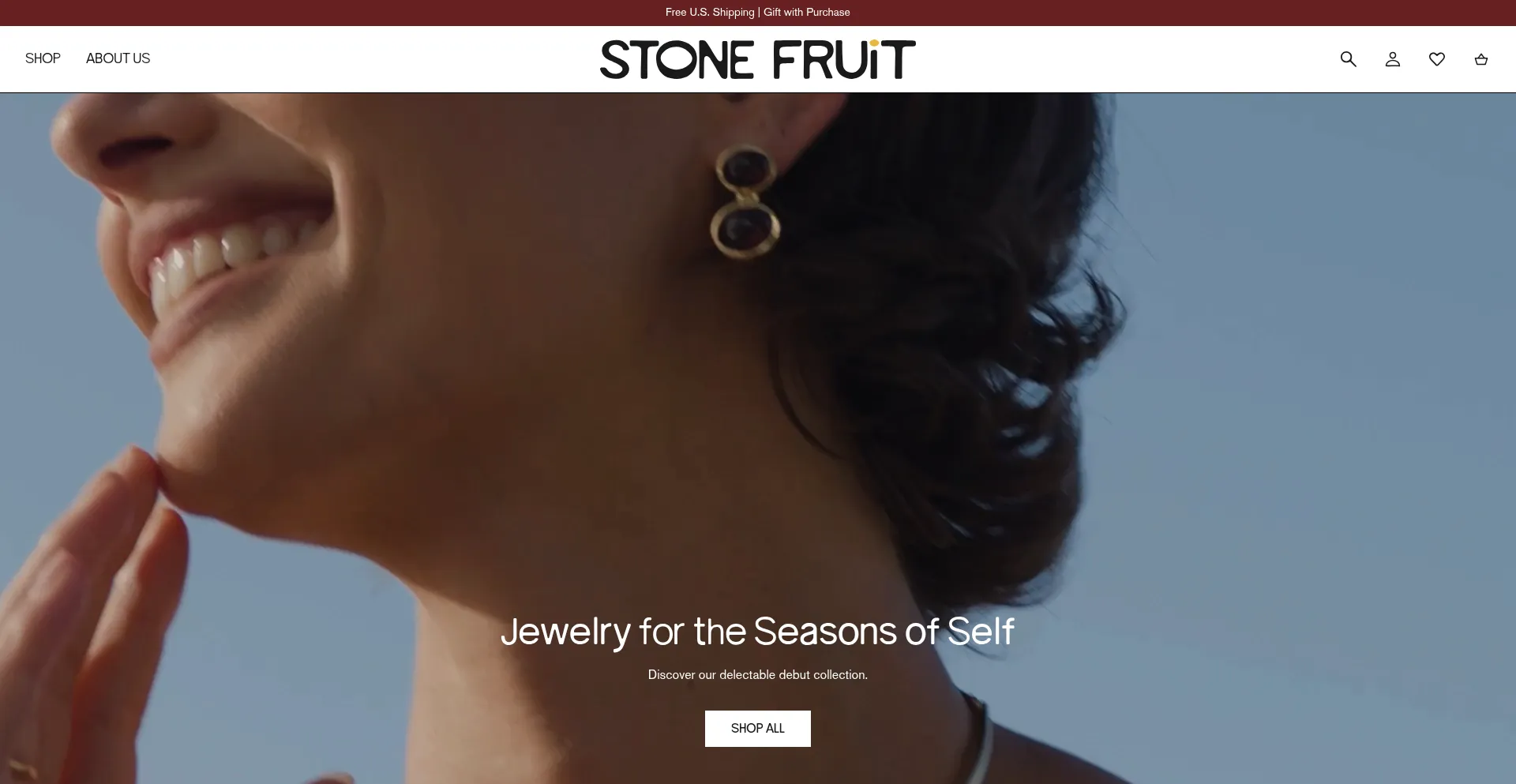
Task: Open the SHOP menu
Action: pos(43,58)
